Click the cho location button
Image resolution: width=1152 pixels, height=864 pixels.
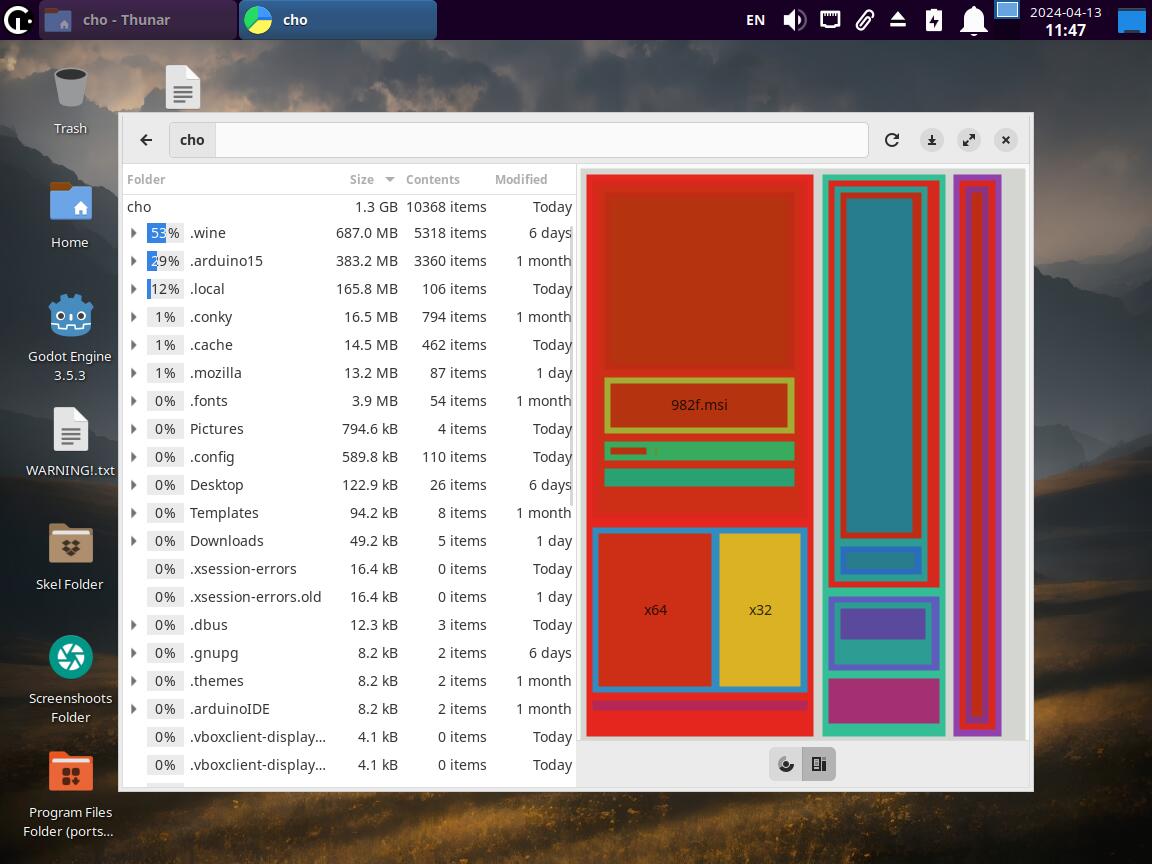[x=192, y=140]
